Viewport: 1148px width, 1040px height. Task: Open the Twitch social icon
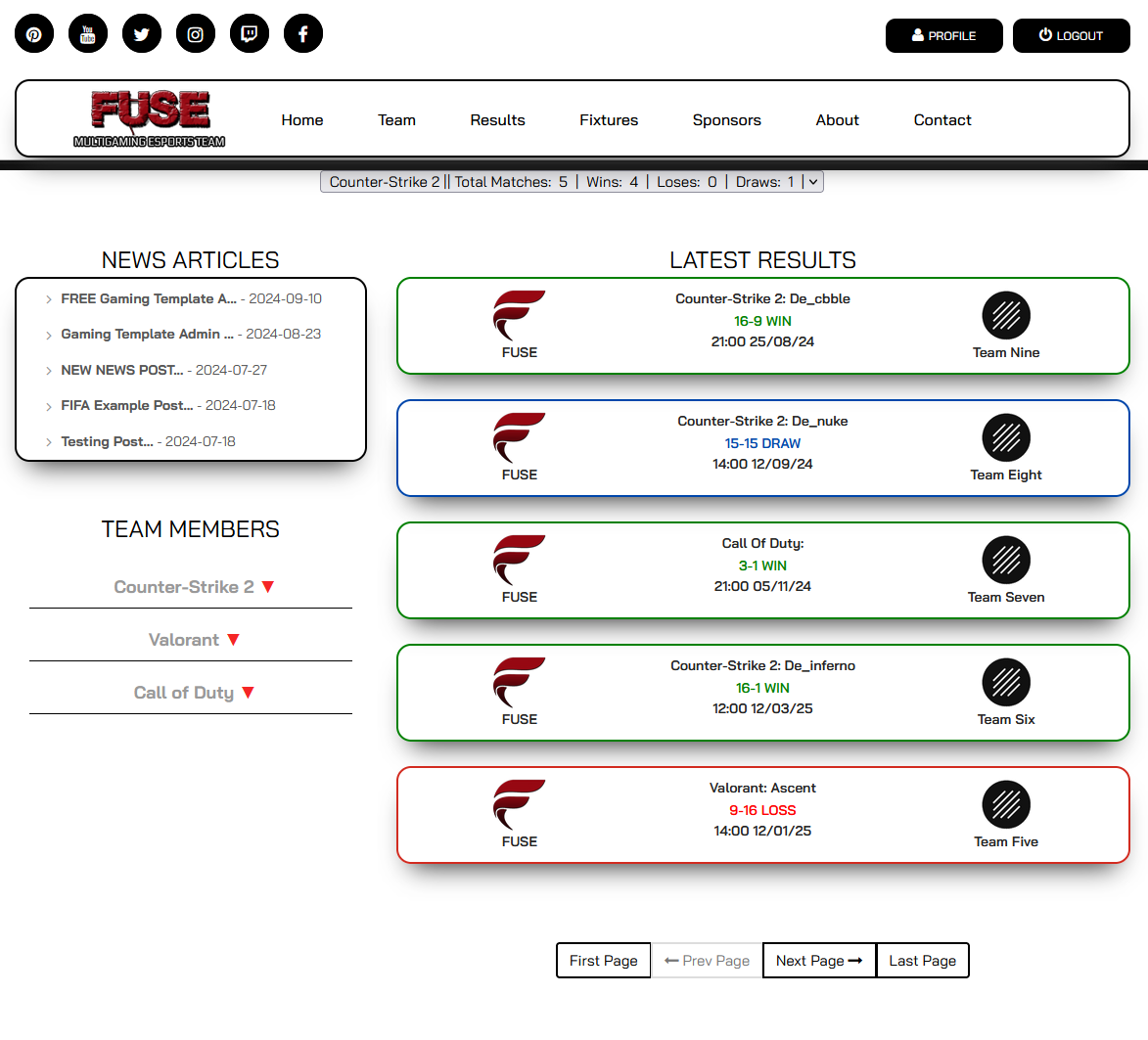point(250,34)
